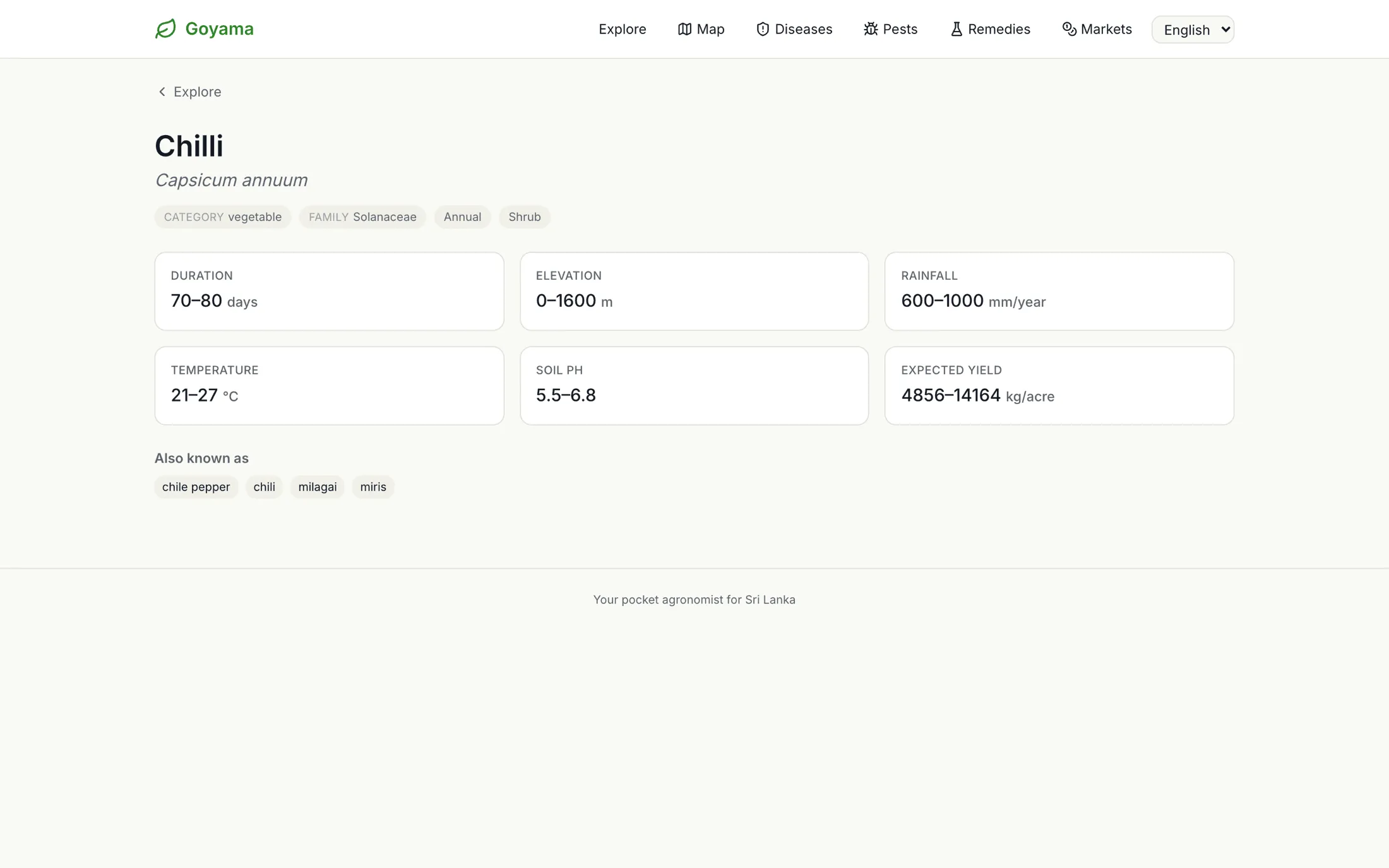
Task: Select the Annual tag
Action: pyautogui.click(x=462, y=217)
